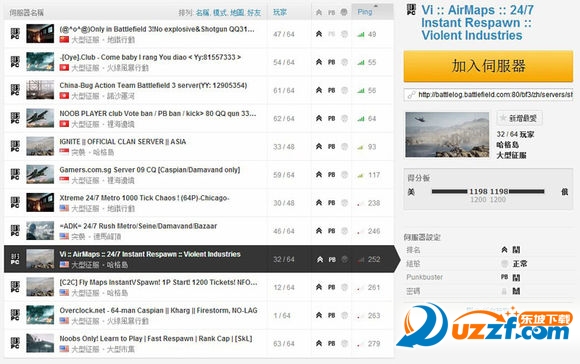Viewport: 580px width, 364px height.
Task: Click the China flag on NOOB PLAYER club row
Action: pyautogui.click(x=64, y=124)
